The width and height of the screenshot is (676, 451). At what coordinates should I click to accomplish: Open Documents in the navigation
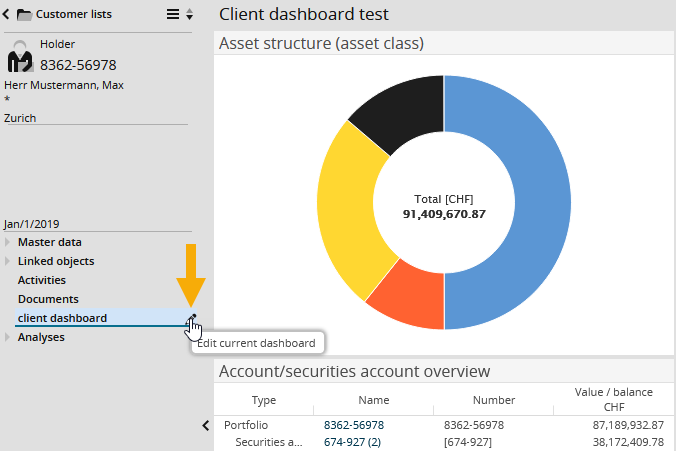pos(48,299)
